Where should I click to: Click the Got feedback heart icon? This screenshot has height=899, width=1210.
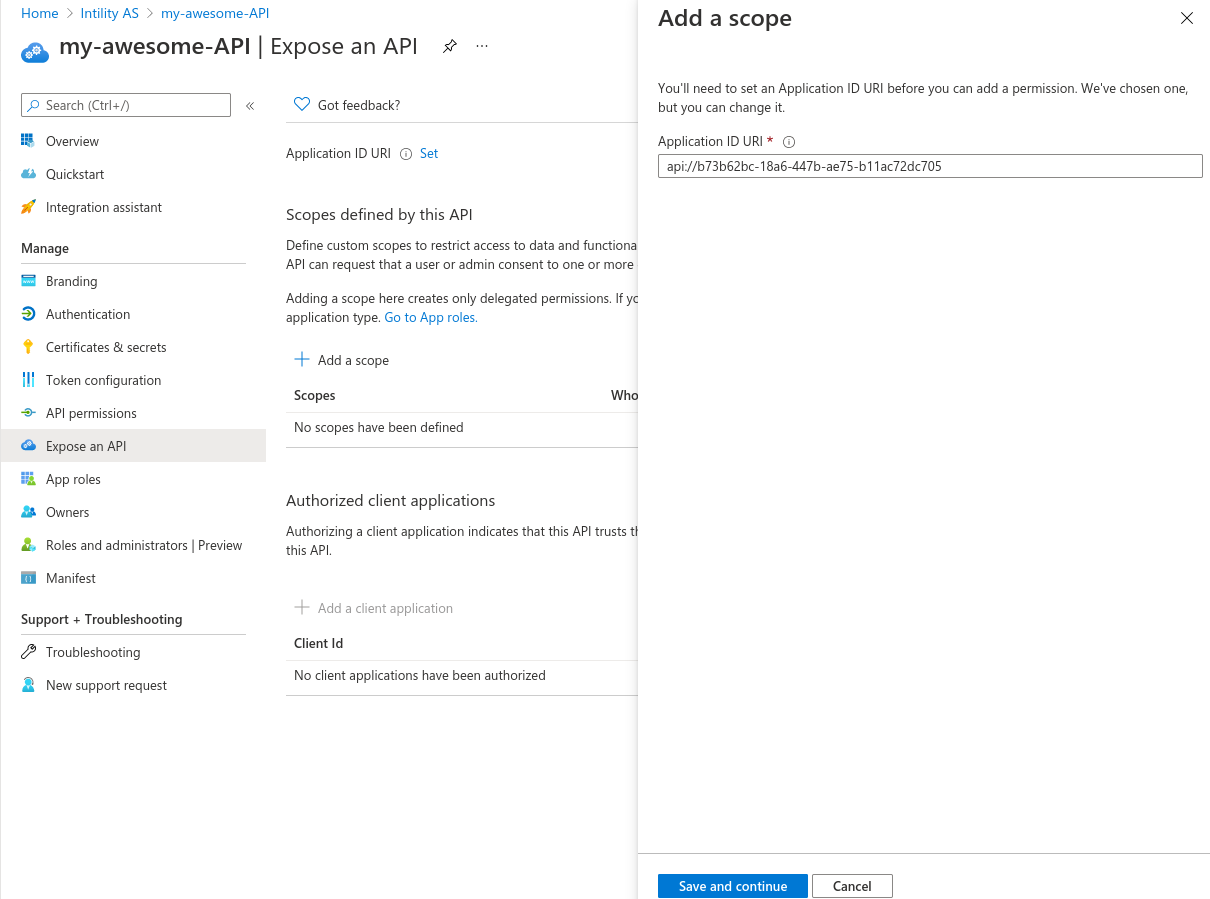(x=302, y=104)
